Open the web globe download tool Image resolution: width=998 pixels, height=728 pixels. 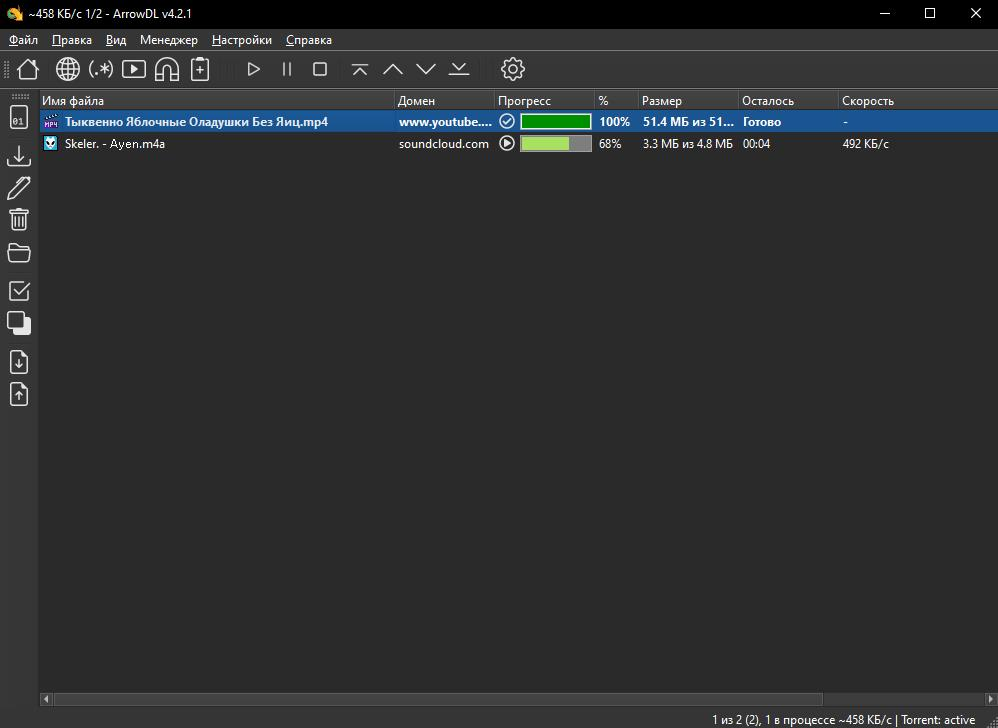click(x=67, y=69)
